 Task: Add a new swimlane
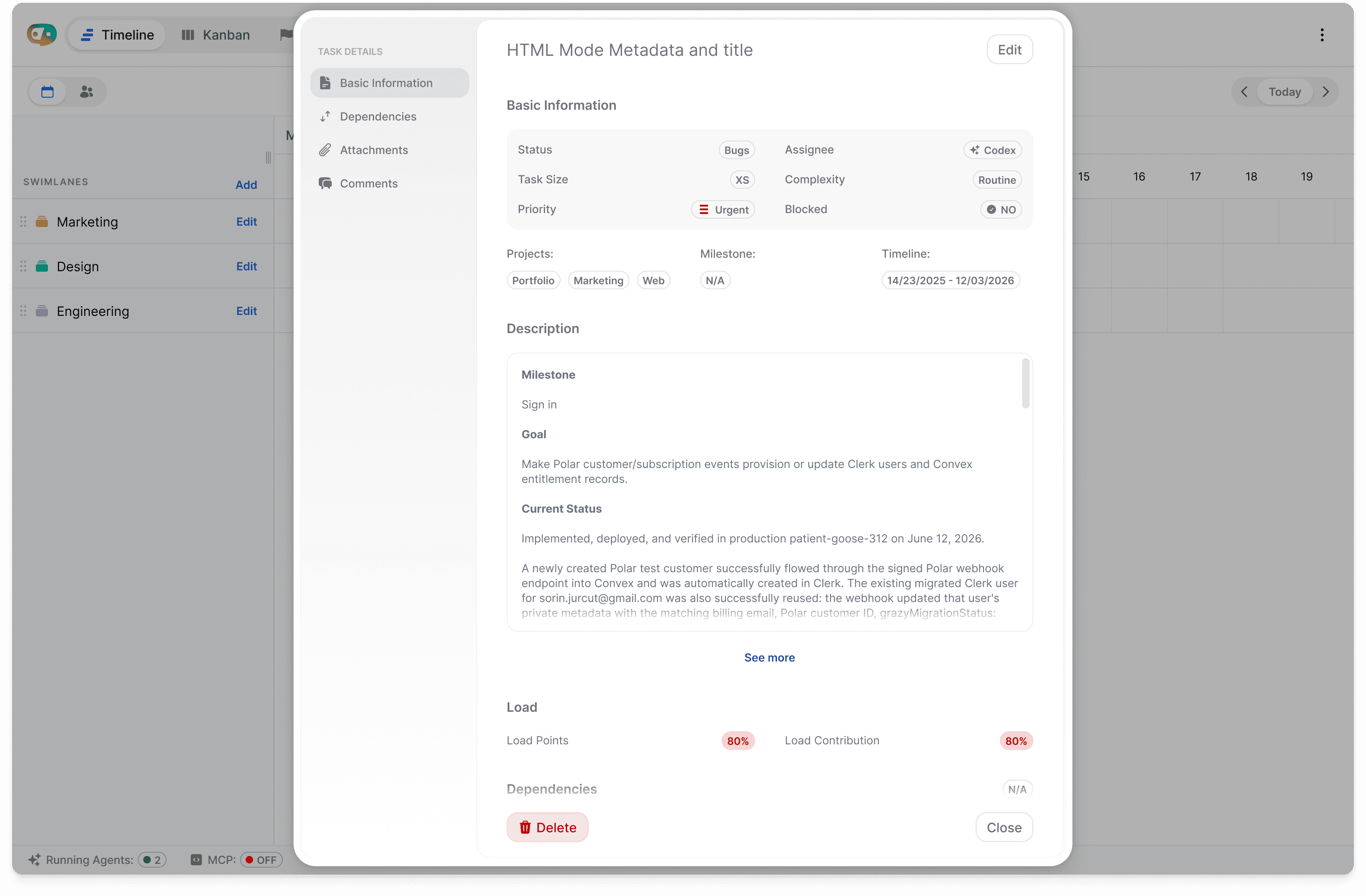tap(246, 185)
